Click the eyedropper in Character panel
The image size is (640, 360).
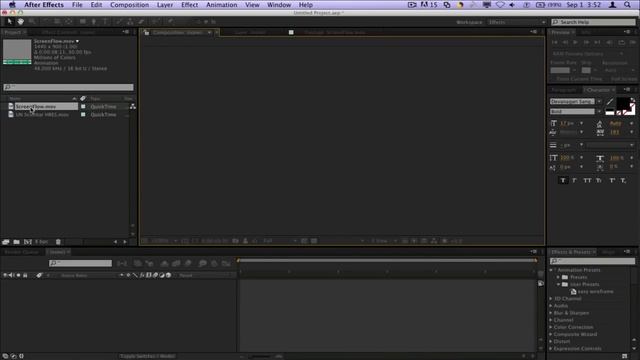tap(610, 101)
